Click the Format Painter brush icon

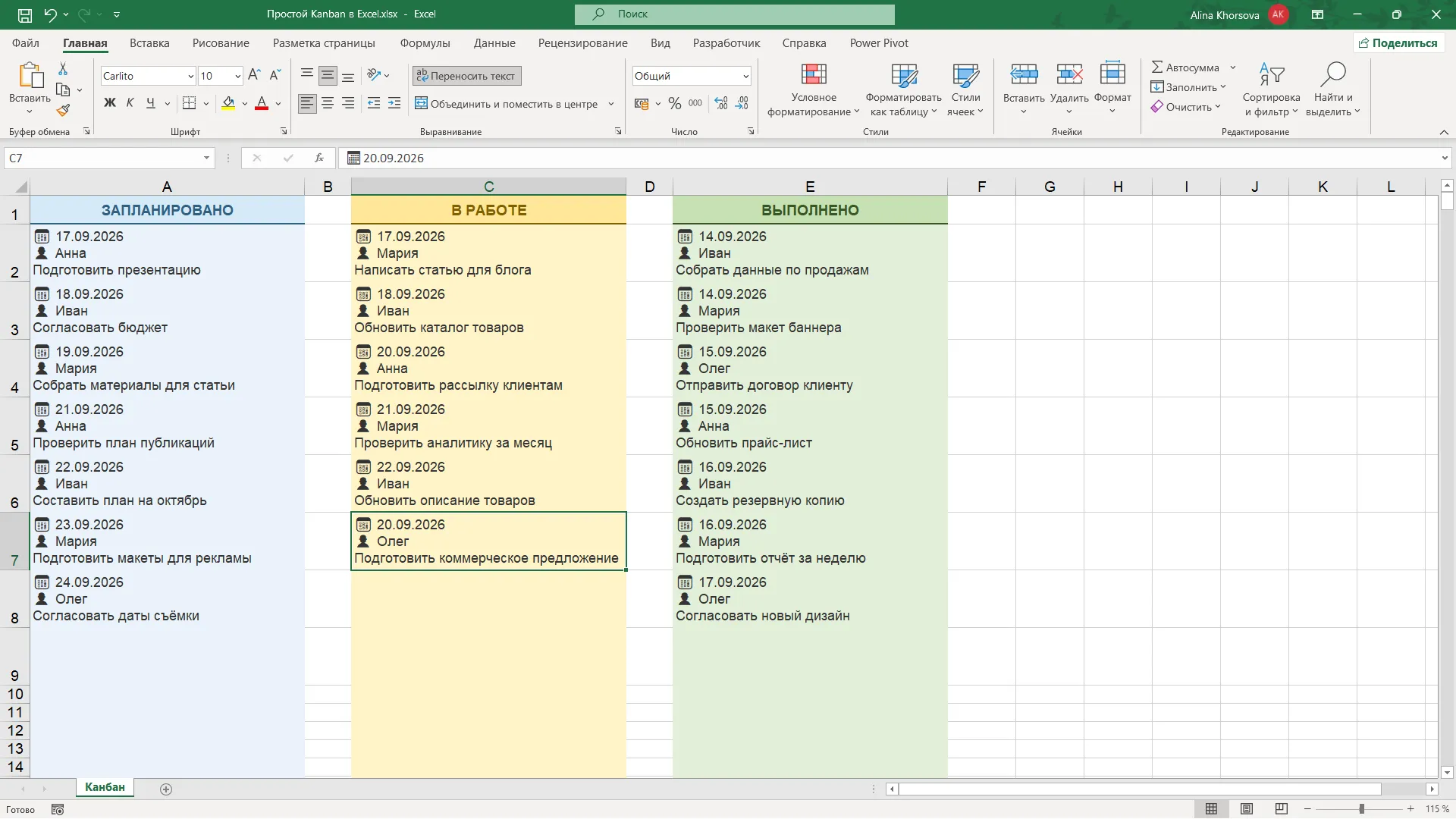click(63, 111)
